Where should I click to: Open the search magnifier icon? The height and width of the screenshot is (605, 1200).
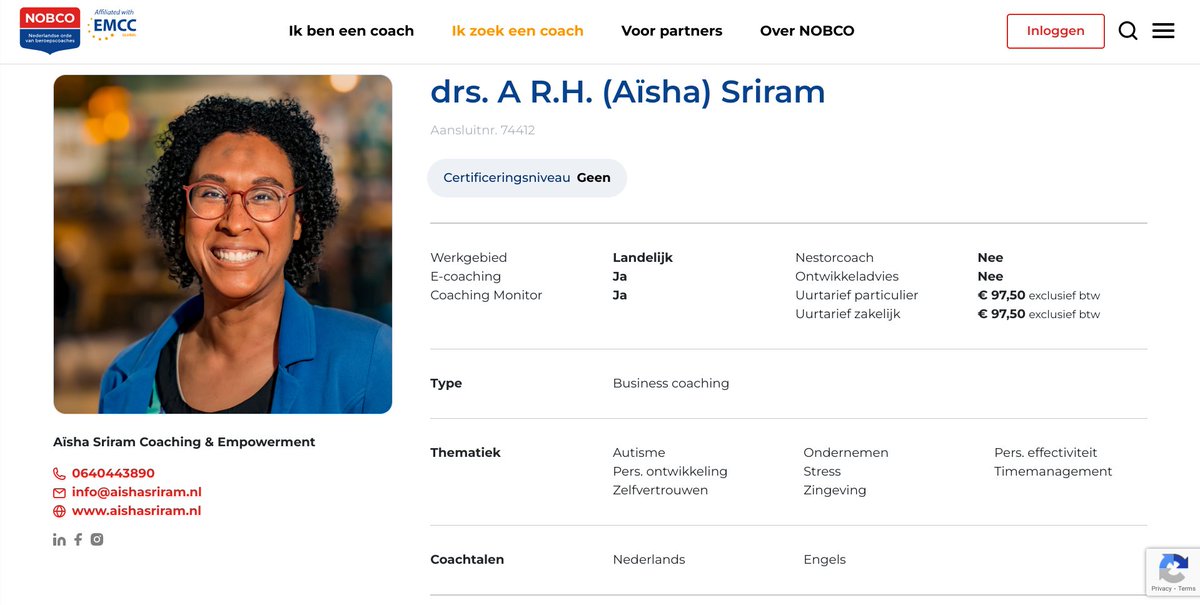[1128, 31]
